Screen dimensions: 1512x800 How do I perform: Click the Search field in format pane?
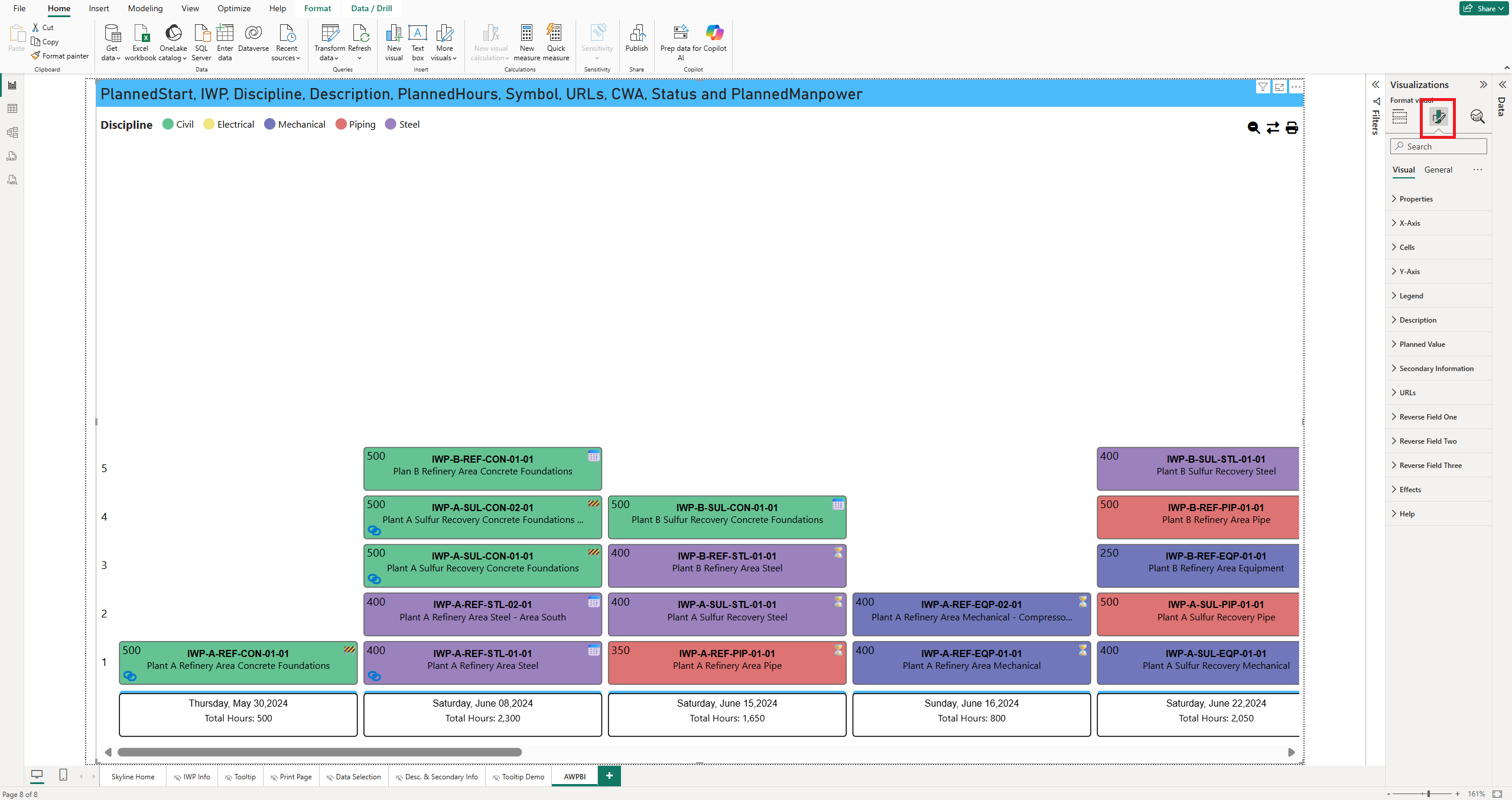tap(1438, 147)
